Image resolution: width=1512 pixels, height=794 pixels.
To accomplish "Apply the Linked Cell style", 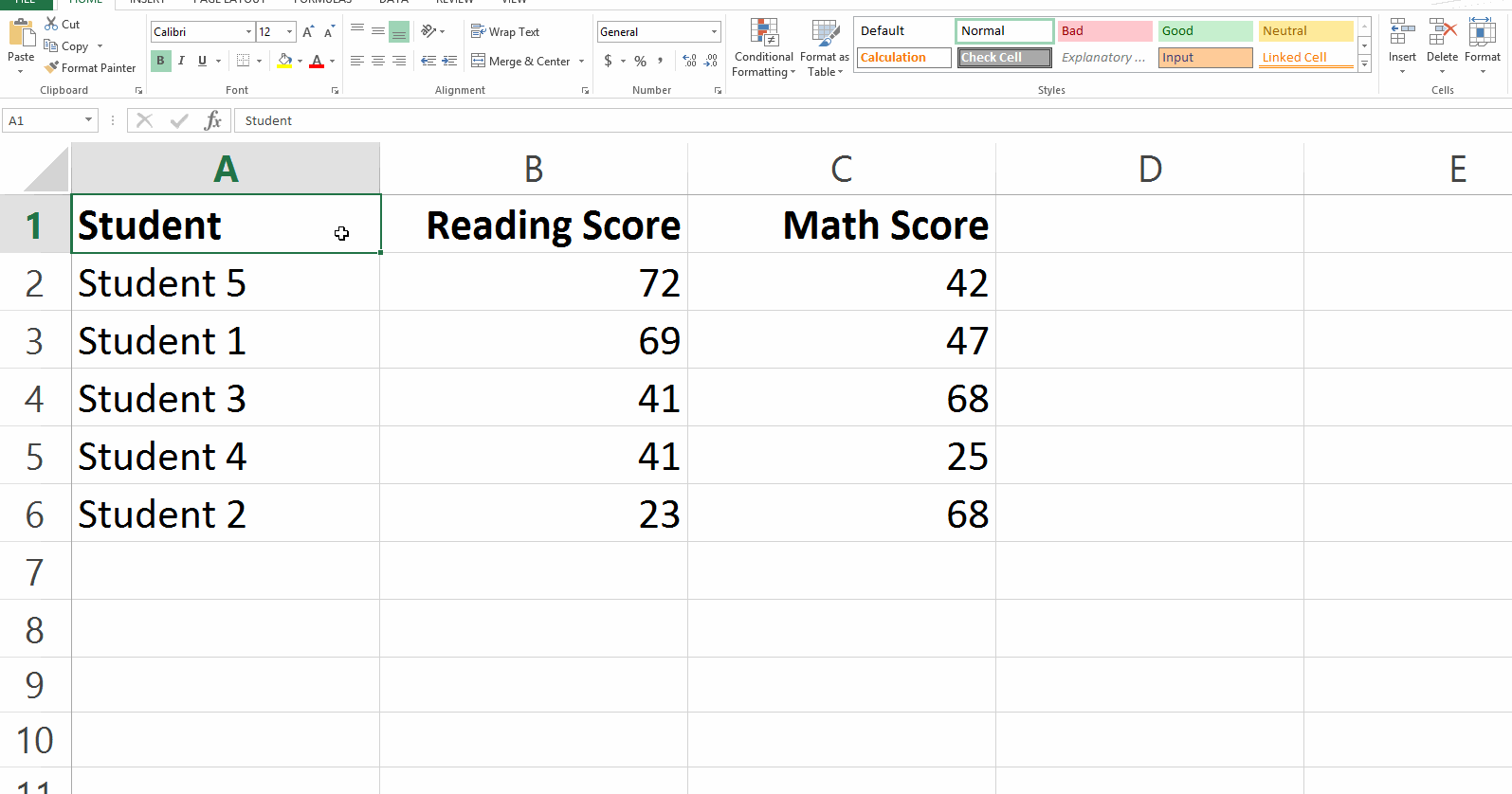I will tap(1306, 58).
